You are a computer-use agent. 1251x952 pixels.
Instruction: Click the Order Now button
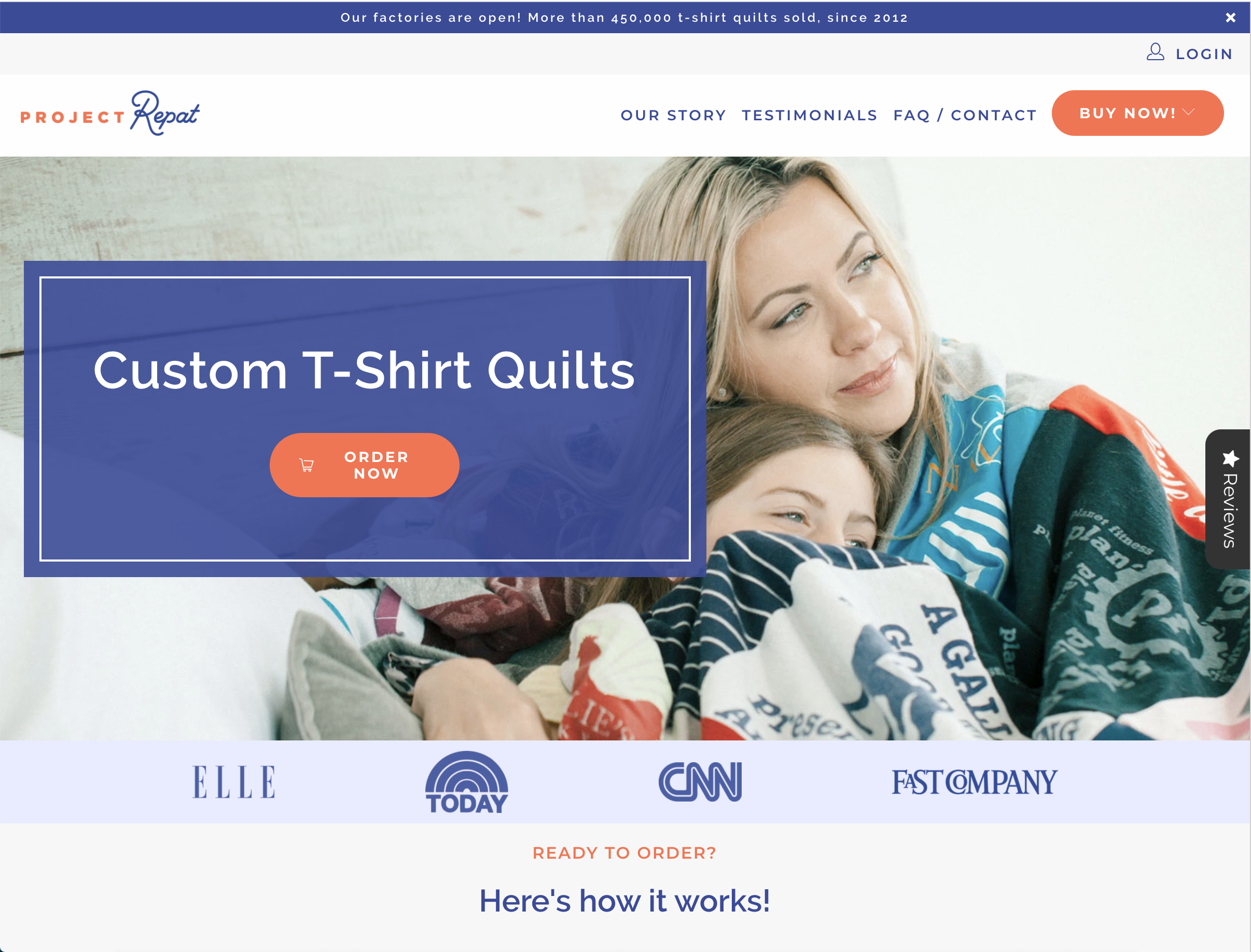(365, 465)
